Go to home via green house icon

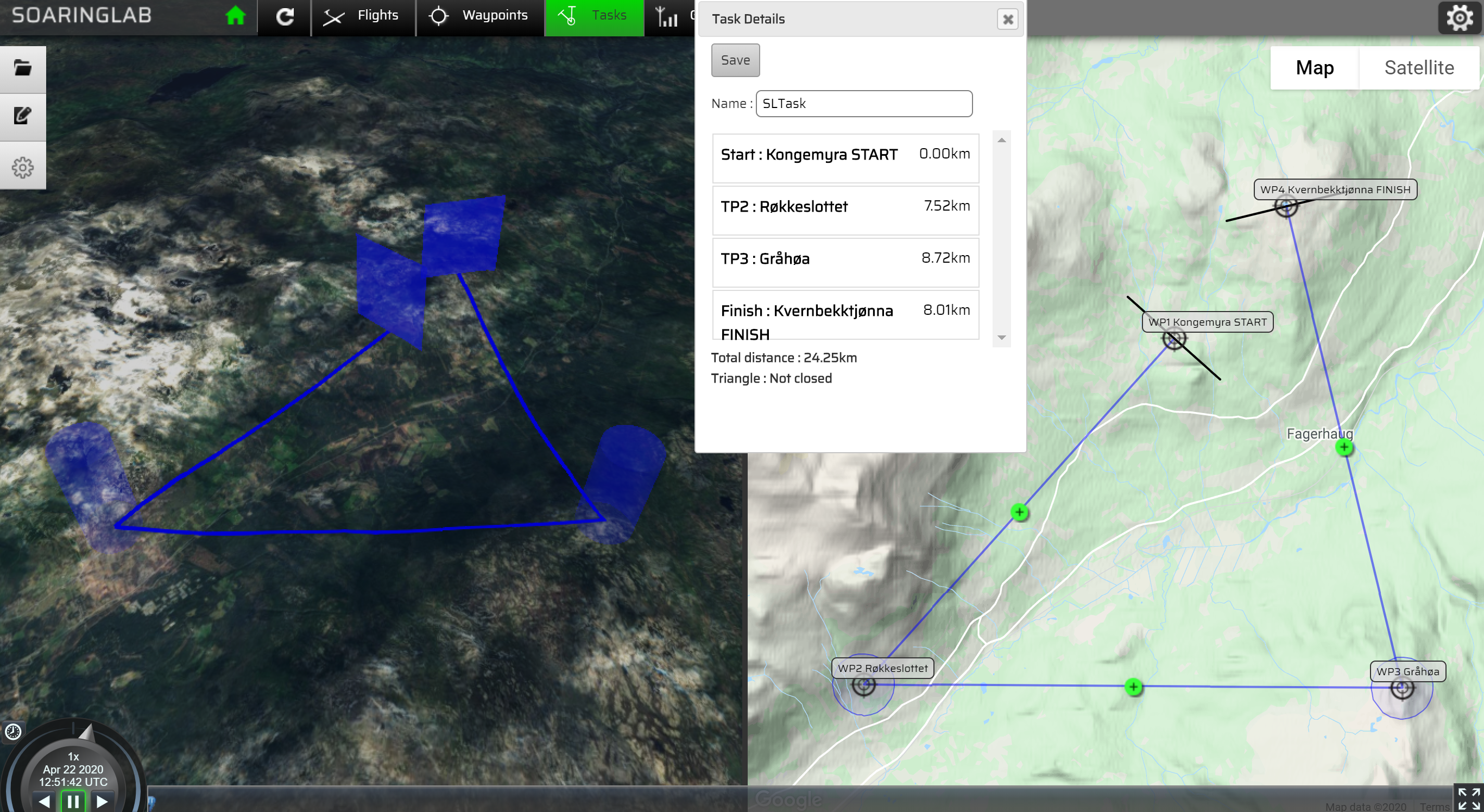click(x=236, y=16)
